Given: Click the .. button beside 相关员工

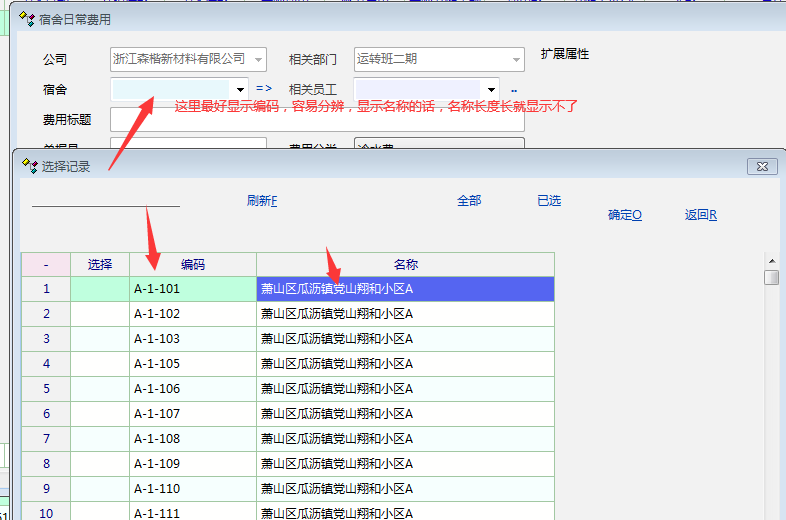Looking at the screenshot, I should 514,89.
